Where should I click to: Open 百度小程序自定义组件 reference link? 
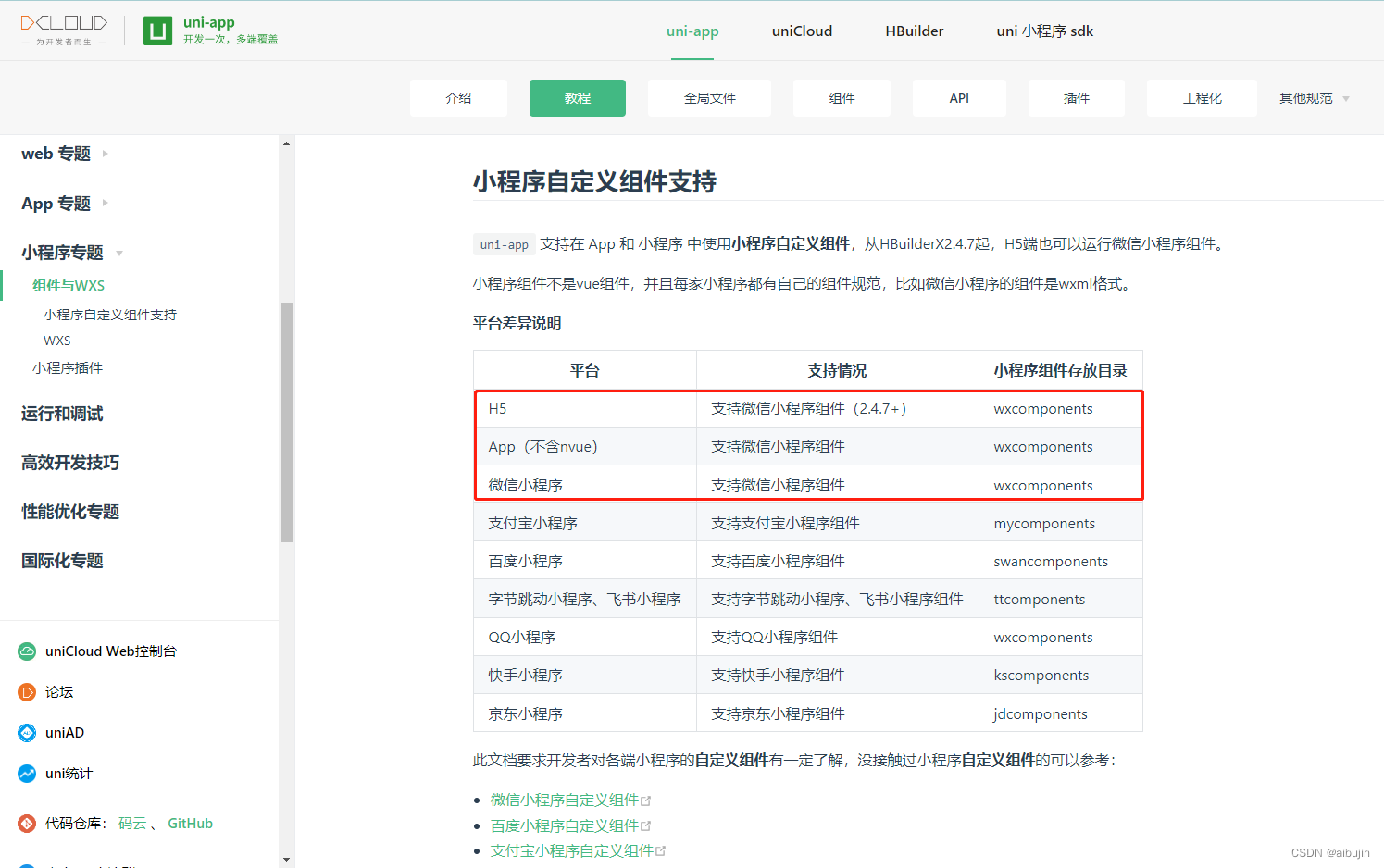pos(565,825)
